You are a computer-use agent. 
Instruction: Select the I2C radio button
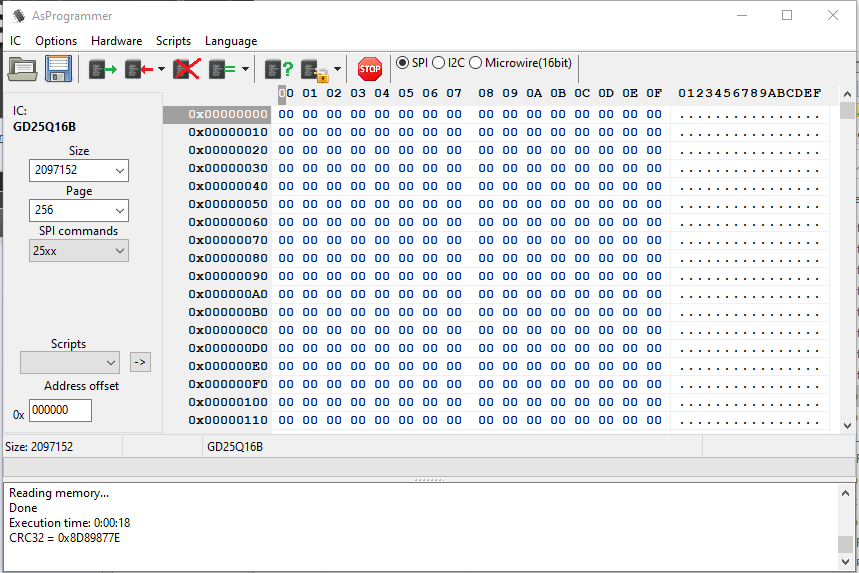[439, 63]
